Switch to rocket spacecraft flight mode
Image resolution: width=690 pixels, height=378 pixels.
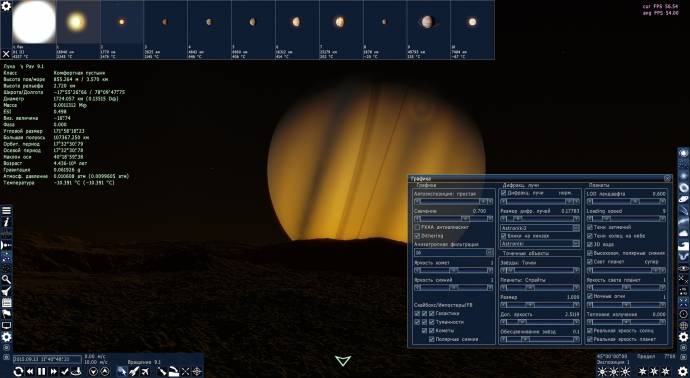pyautogui.click(x=134, y=372)
